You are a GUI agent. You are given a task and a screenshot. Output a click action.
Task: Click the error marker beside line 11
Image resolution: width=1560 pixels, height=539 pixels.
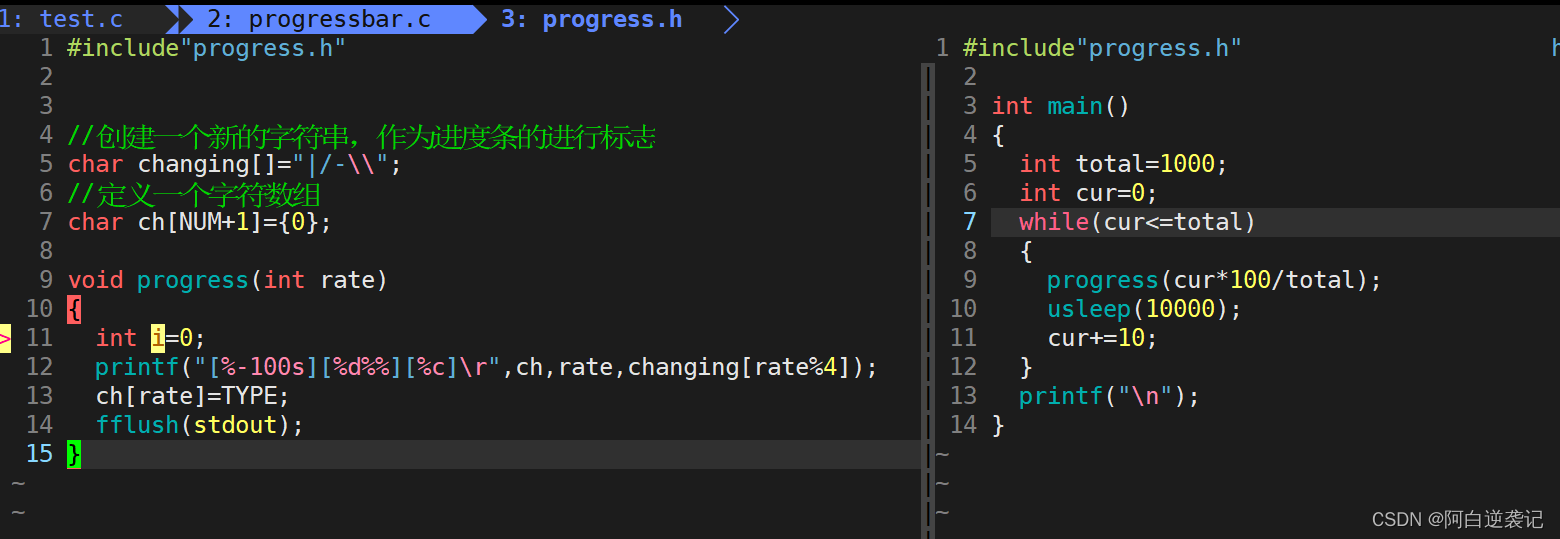tap(5, 338)
